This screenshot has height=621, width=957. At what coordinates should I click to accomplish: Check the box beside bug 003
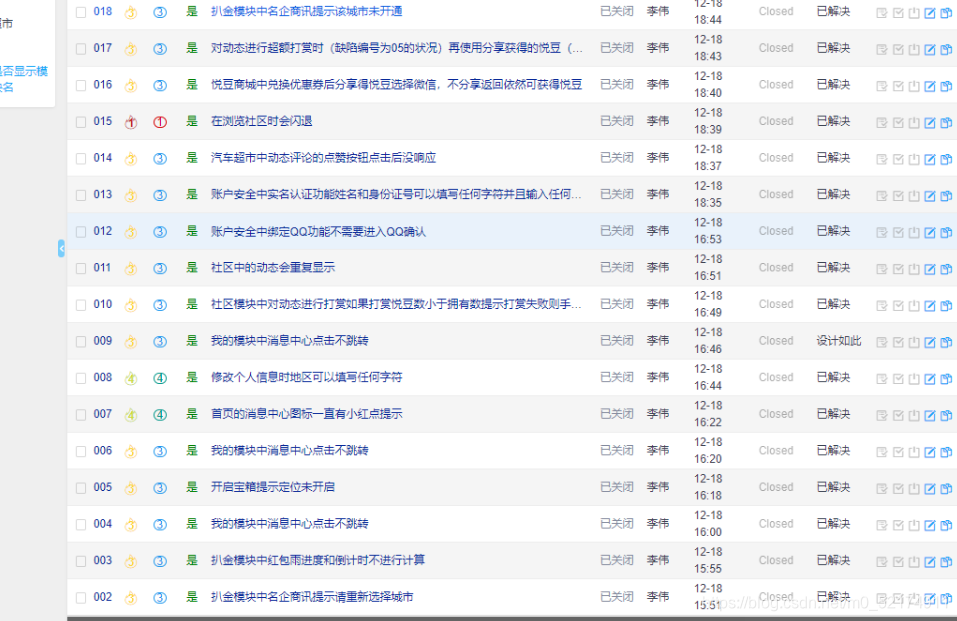(x=81, y=562)
